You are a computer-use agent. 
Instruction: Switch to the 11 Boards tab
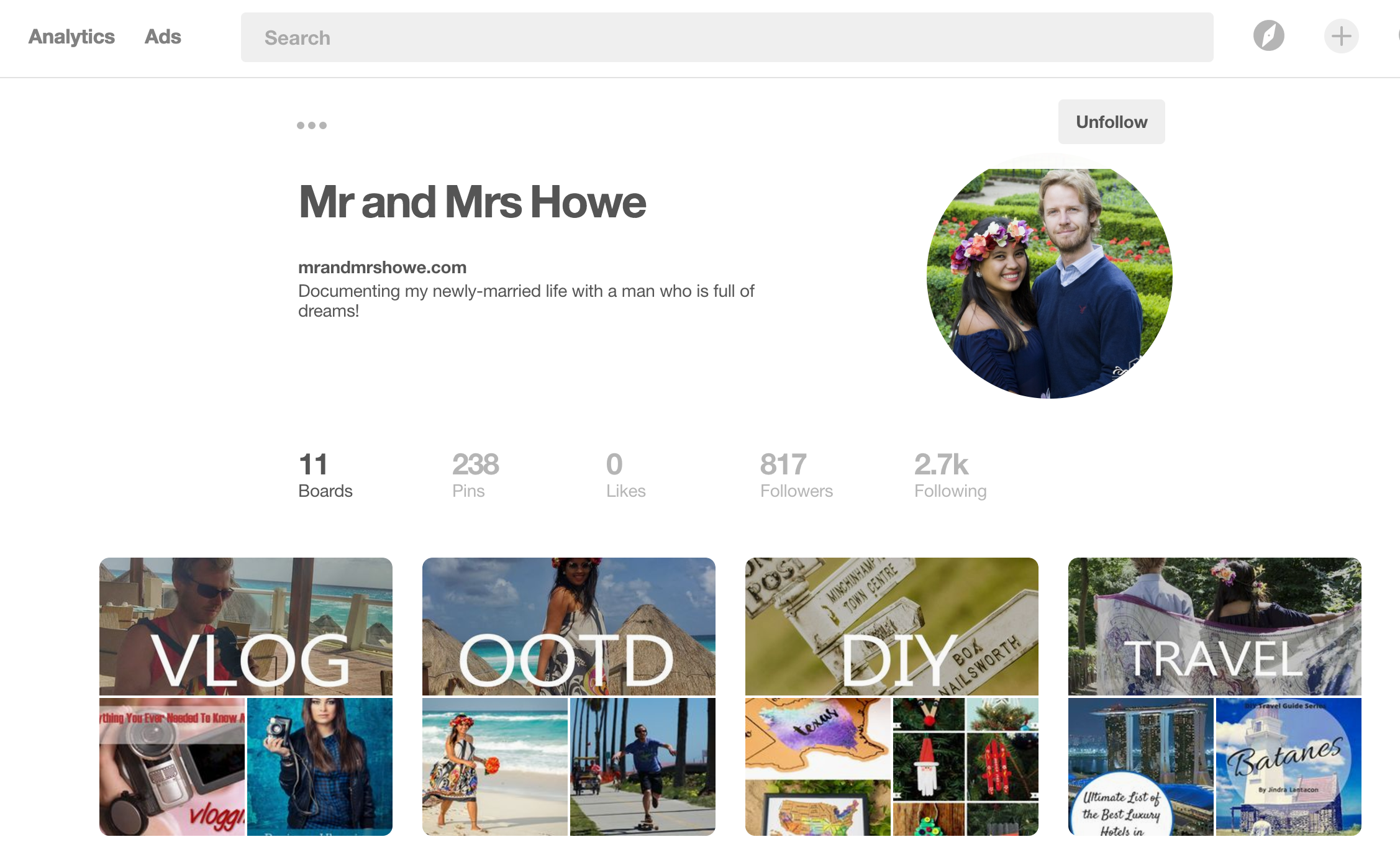coord(325,476)
